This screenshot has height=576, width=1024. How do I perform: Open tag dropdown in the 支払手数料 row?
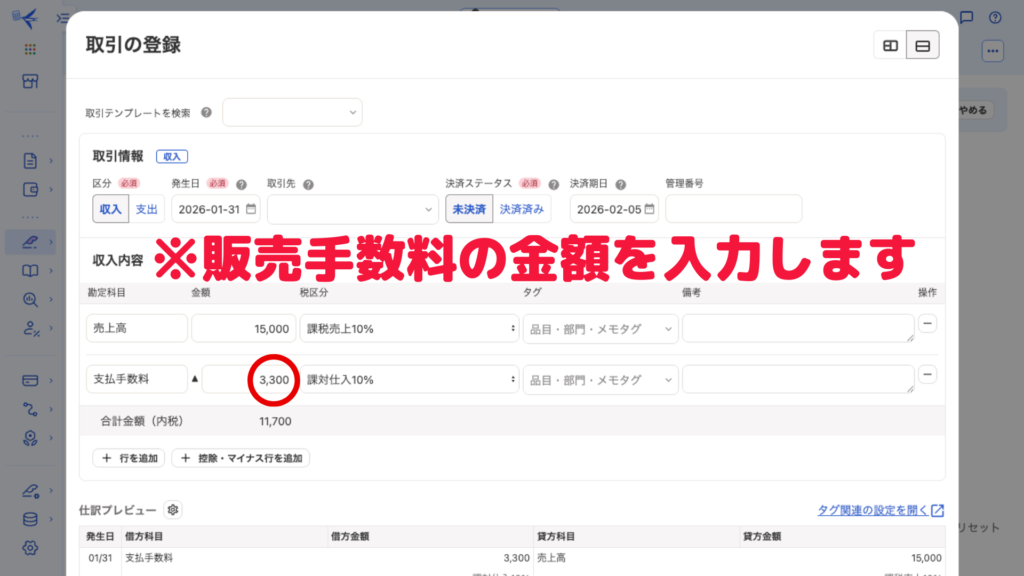coord(600,380)
